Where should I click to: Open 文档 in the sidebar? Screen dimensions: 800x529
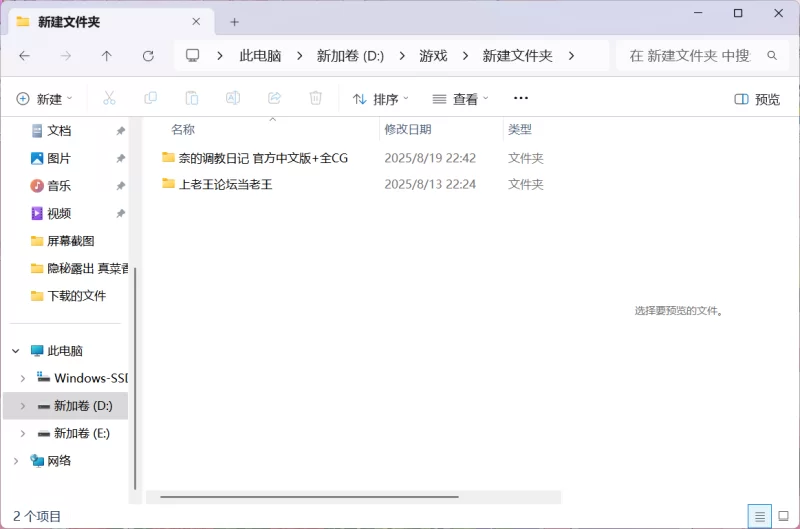pos(59,131)
